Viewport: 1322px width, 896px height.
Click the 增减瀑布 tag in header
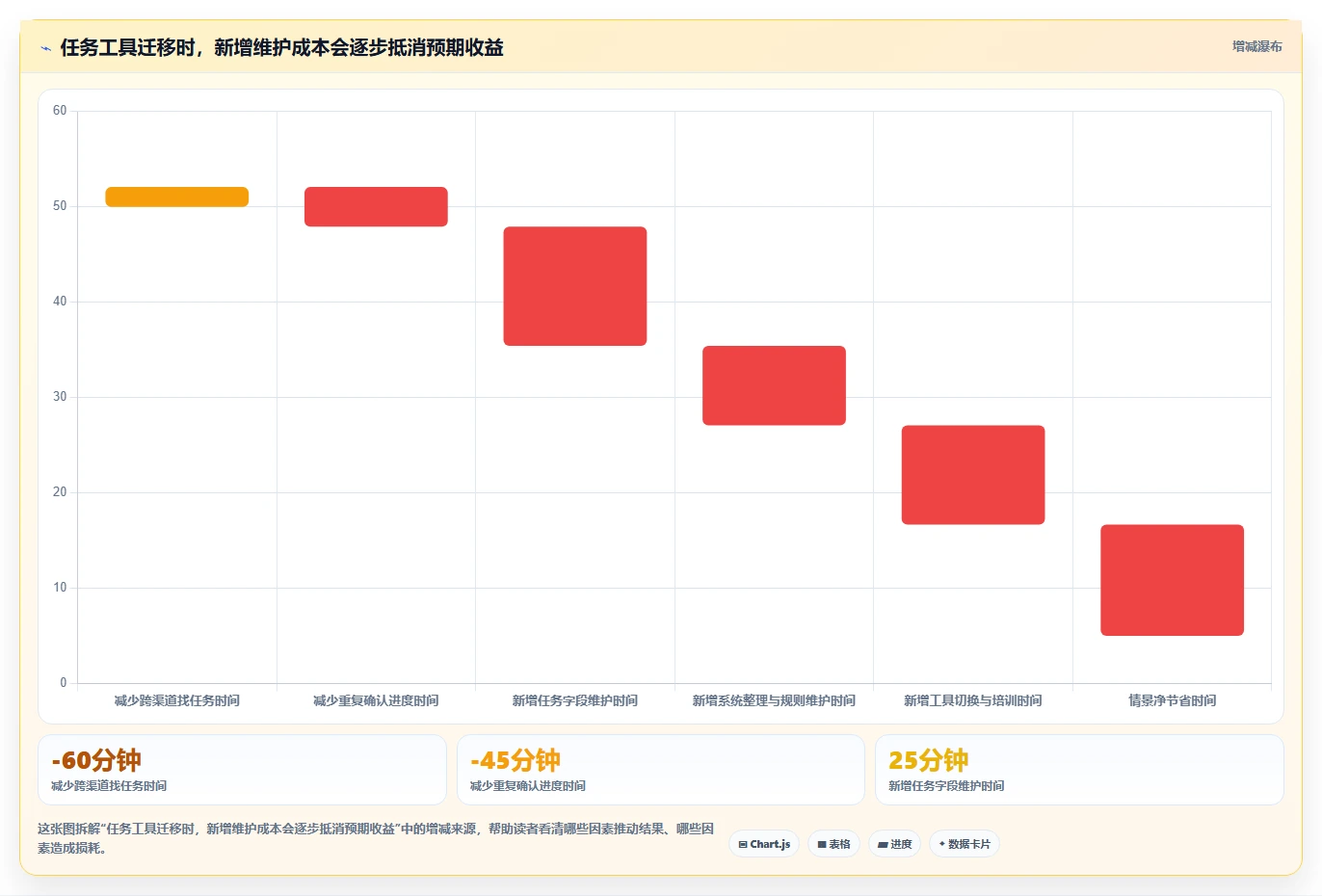click(x=1256, y=46)
